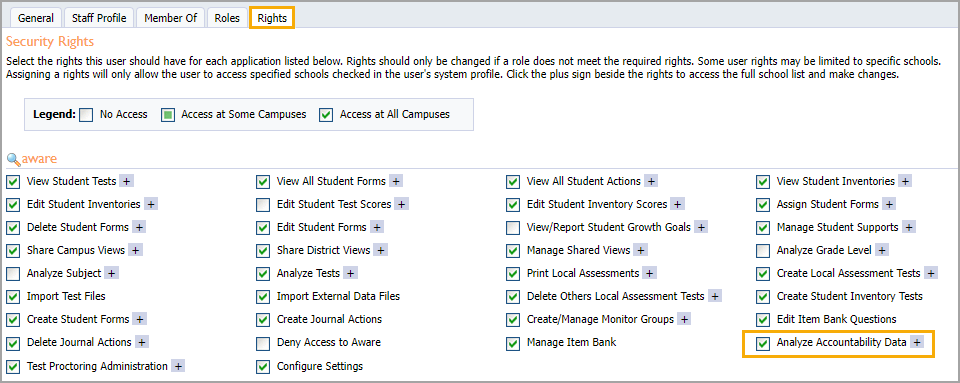Open plus for Manage Student Supports
This screenshot has width=960, height=383.
click(909, 227)
